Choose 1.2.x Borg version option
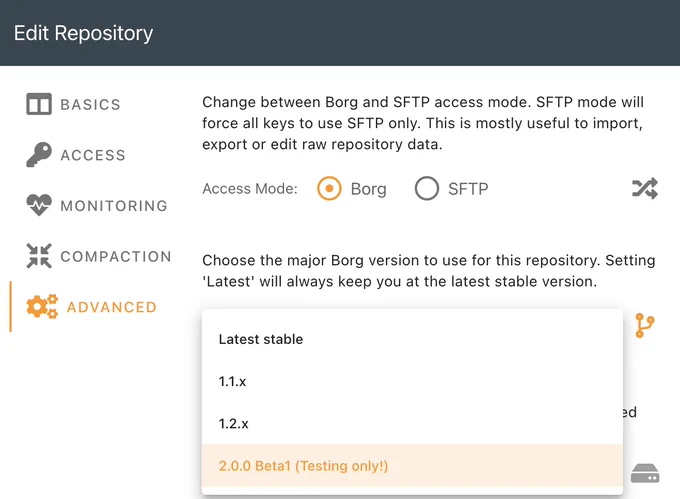The image size is (680, 499). click(412, 424)
